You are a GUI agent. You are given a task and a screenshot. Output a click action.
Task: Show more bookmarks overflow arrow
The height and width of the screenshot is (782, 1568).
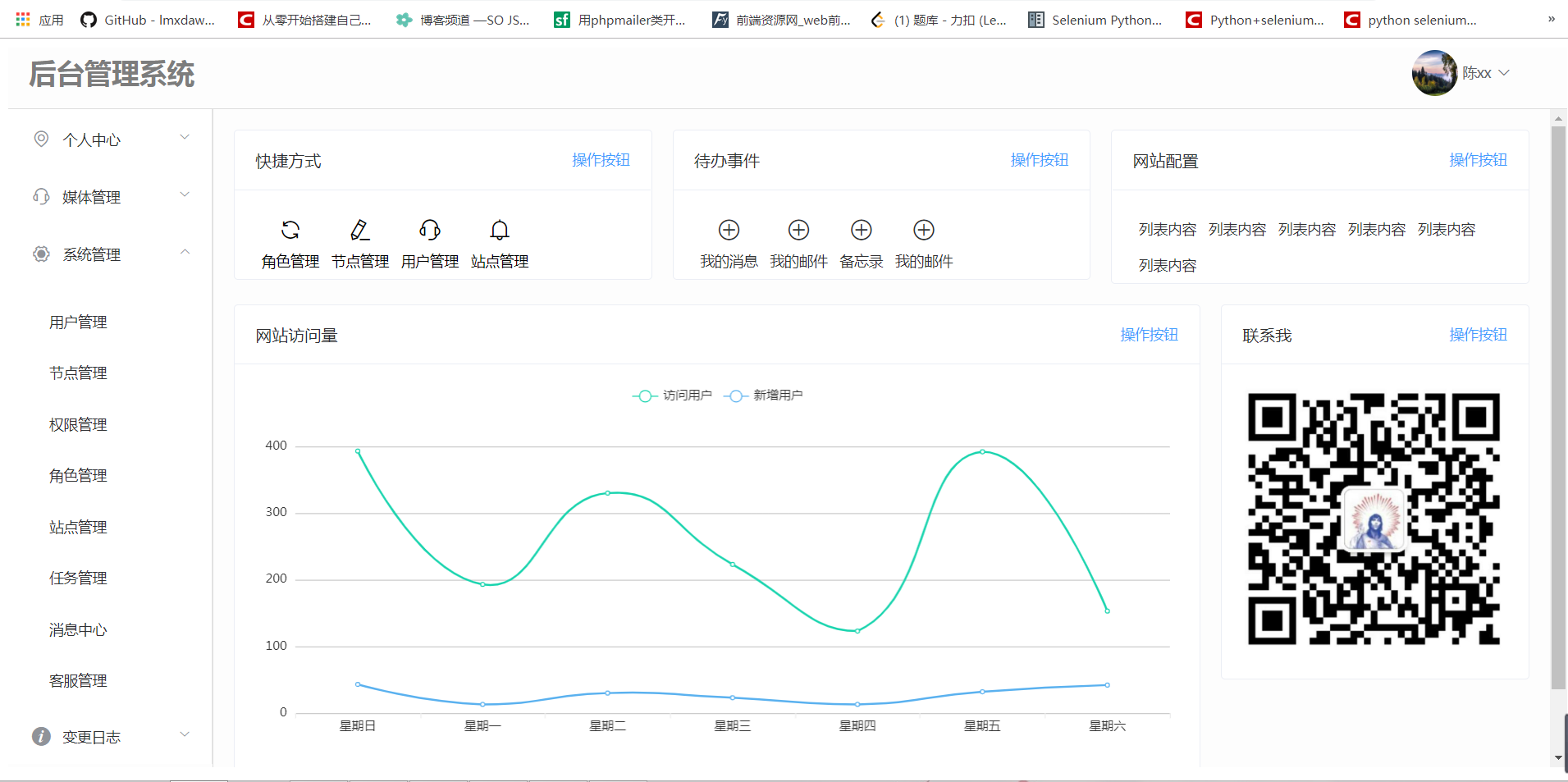click(x=1551, y=19)
